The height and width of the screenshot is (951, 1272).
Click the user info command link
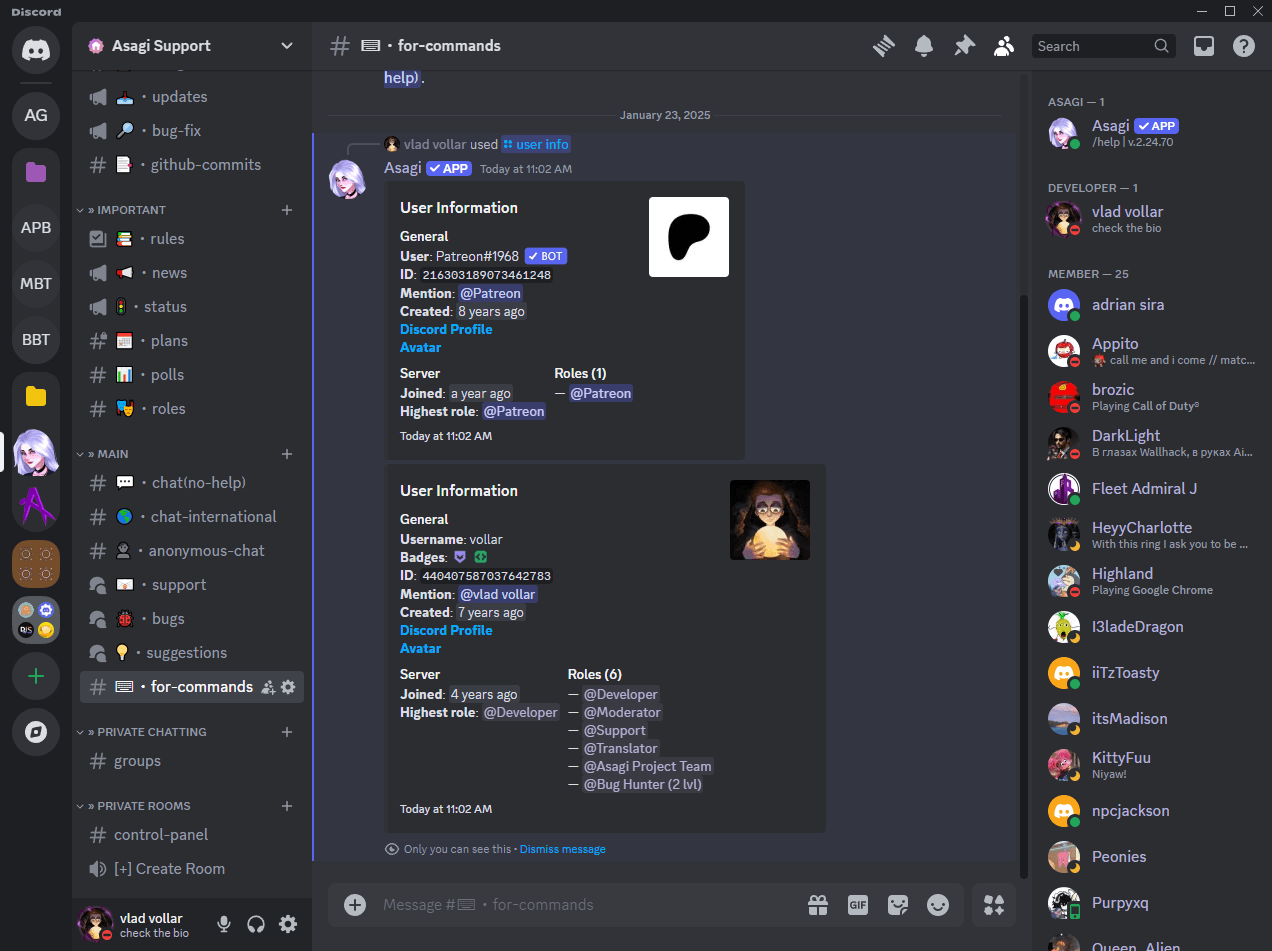(536, 144)
